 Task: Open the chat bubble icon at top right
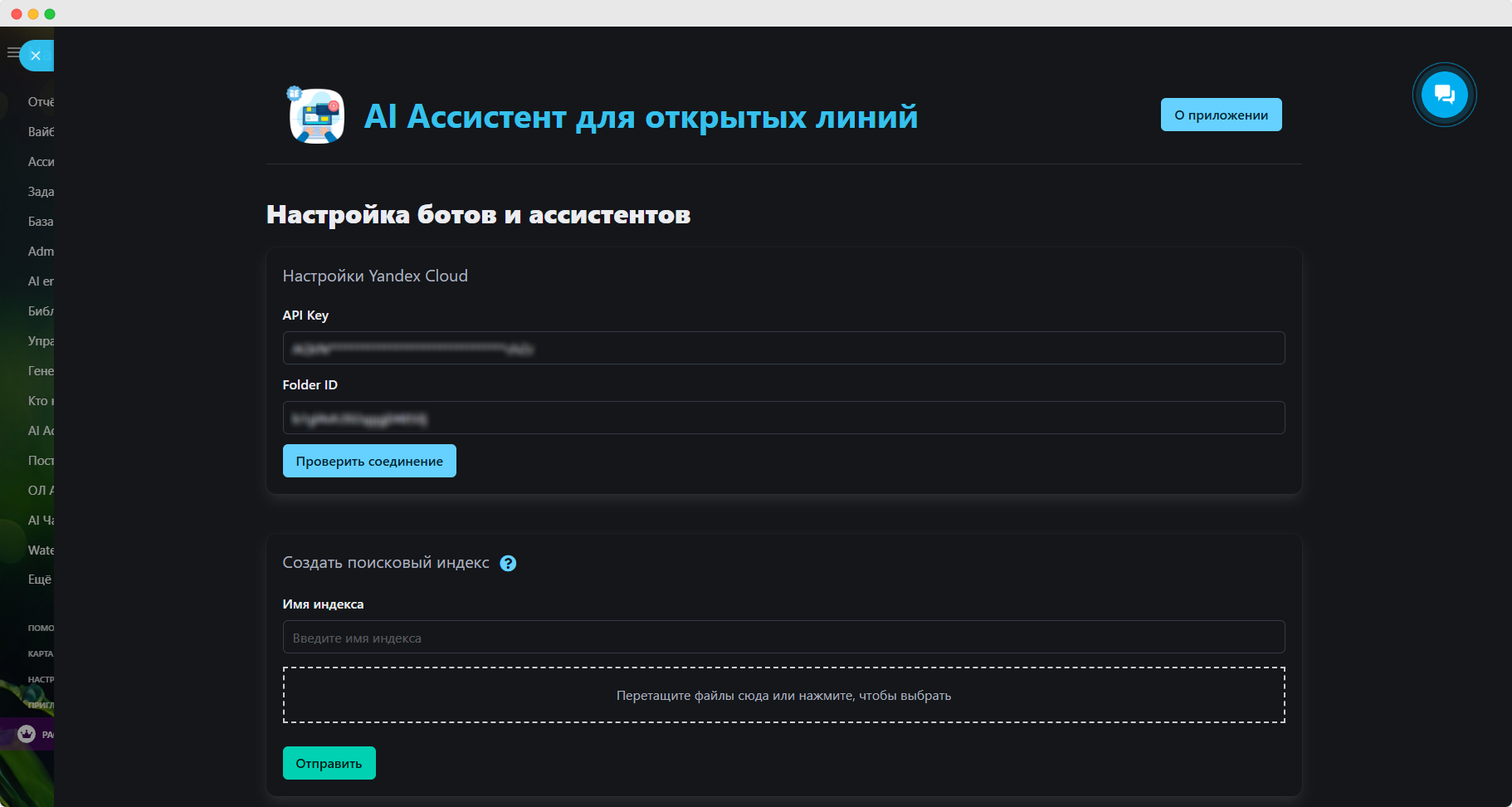point(1444,95)
